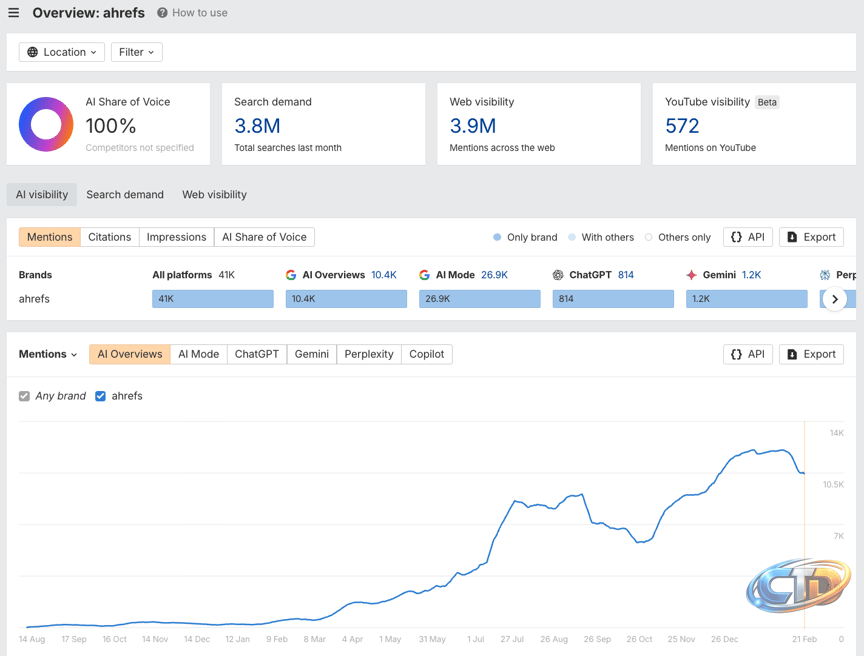Click the Brands column header

35,275
